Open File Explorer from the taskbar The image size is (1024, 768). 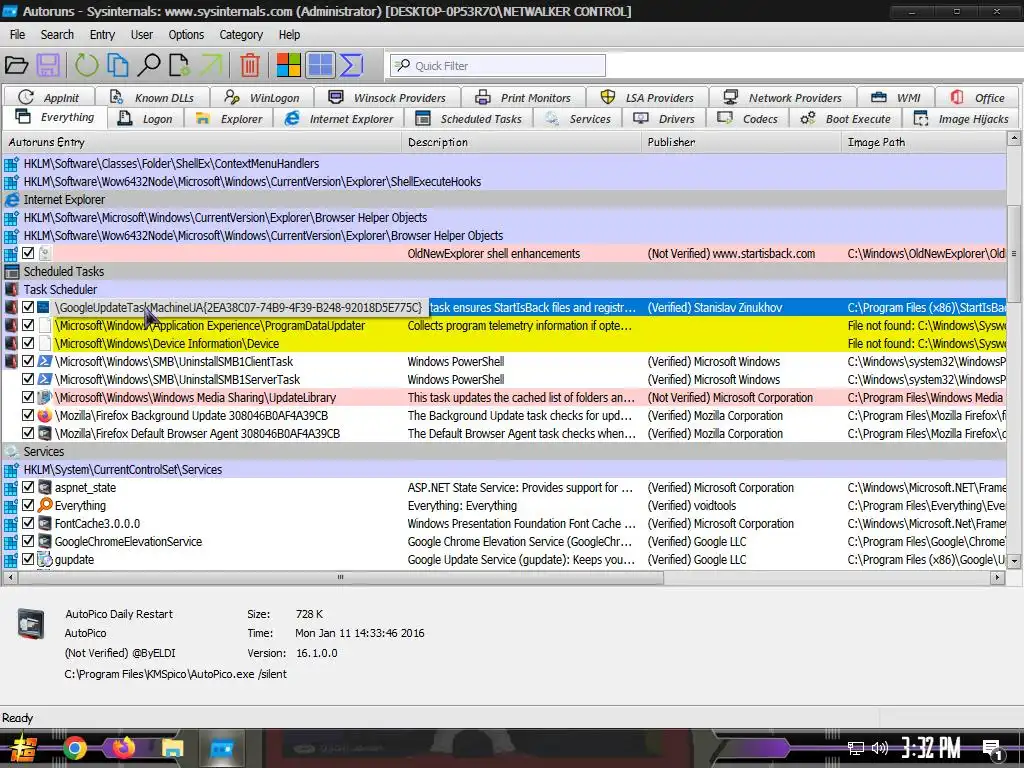[x=172, y=748]
